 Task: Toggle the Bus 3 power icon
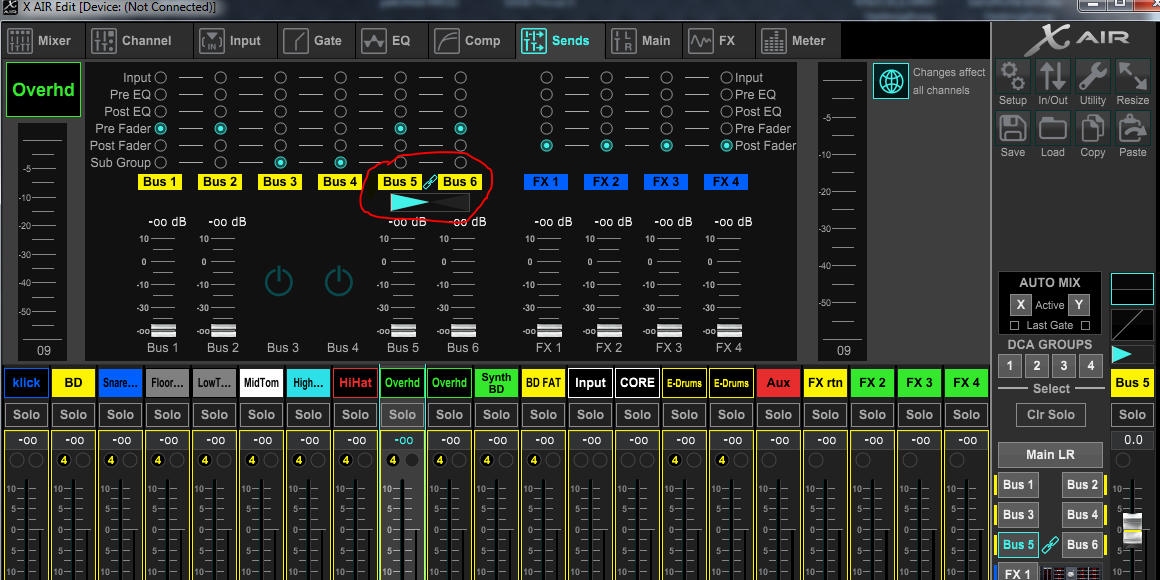click(x=279, y=281)
